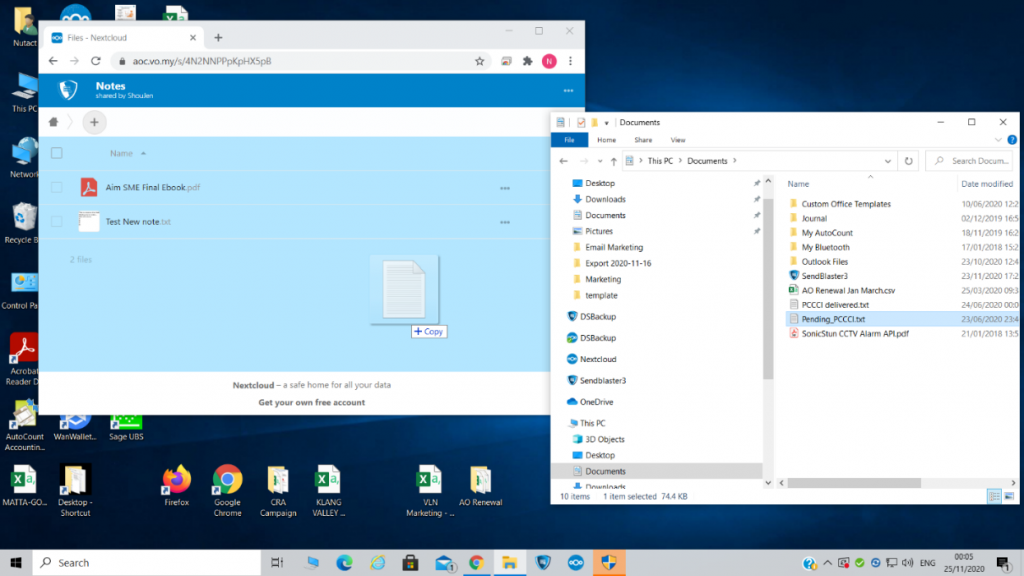Click the Documents breadcrumb in address bar
This screenshot has width=1024, height=576.
(707, 161)
